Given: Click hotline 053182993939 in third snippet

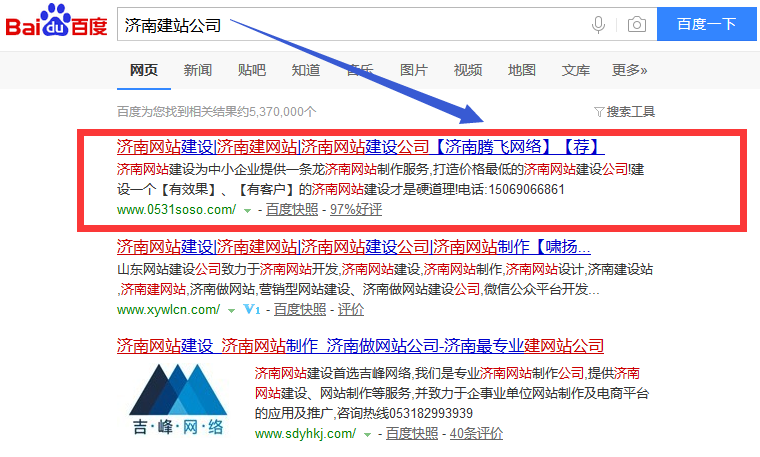Looking at the screenshot, I should [431, 413].
